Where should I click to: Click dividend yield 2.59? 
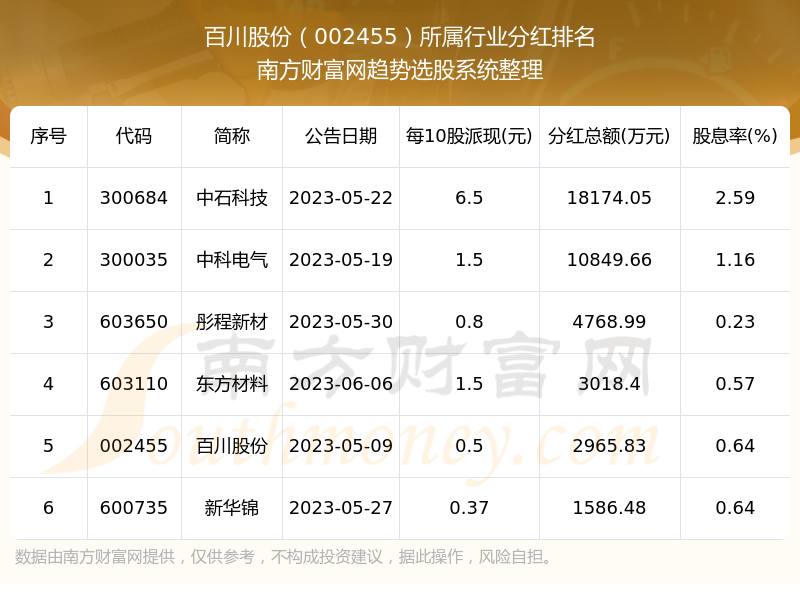[x=735, y=198]
